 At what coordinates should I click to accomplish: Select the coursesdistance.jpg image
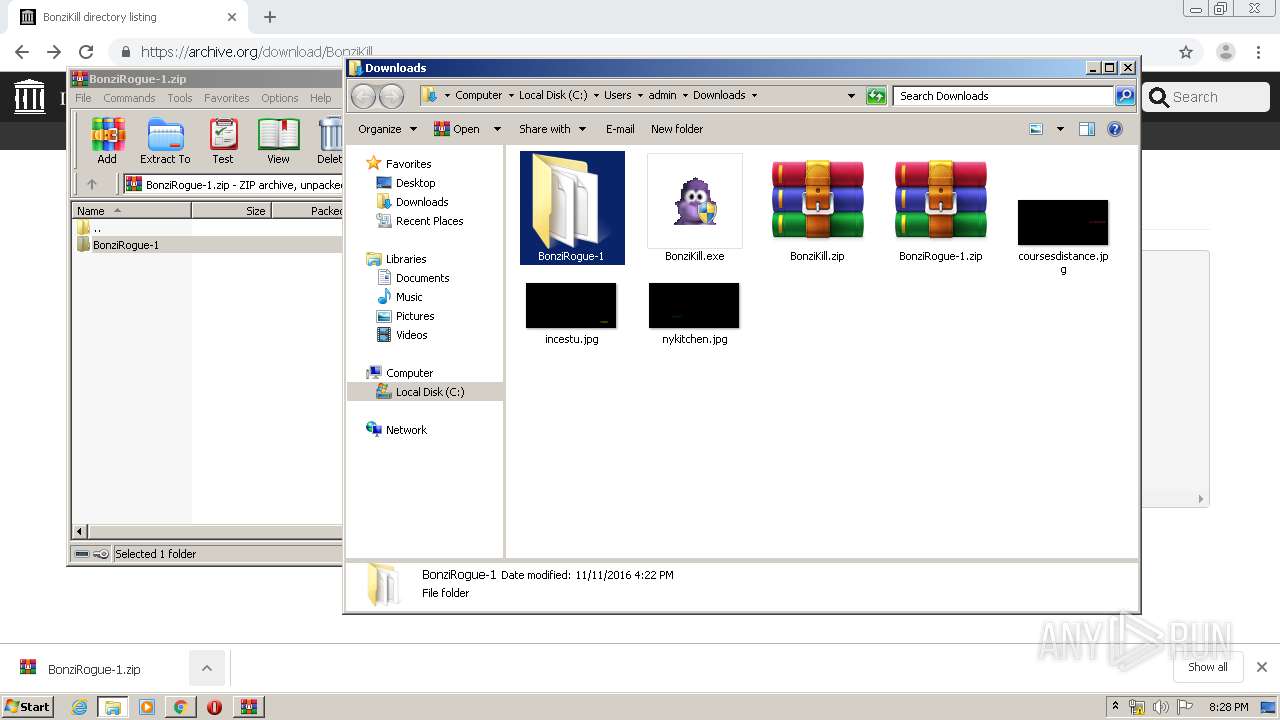(1063, 236)
